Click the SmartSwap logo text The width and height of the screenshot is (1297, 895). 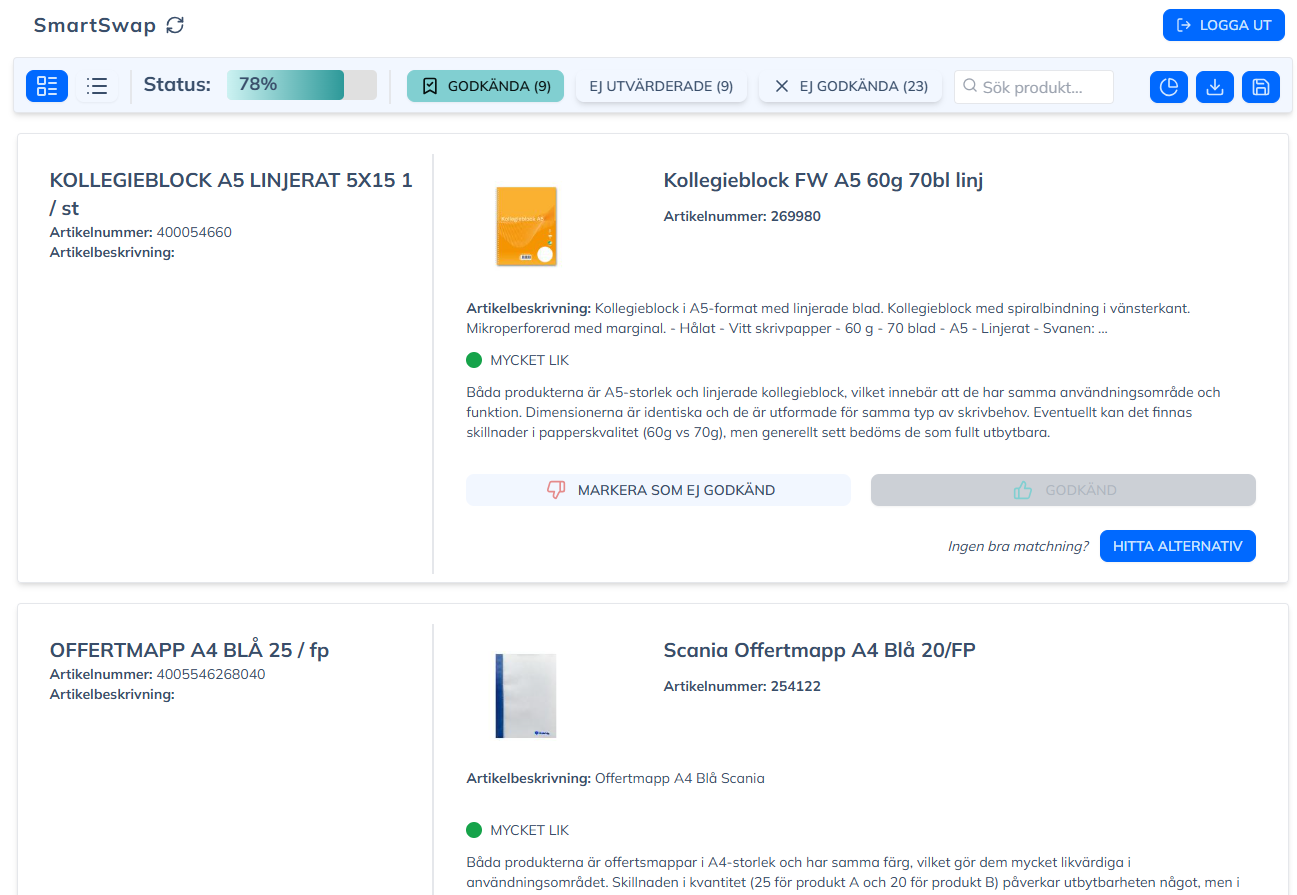pos(95,26)
